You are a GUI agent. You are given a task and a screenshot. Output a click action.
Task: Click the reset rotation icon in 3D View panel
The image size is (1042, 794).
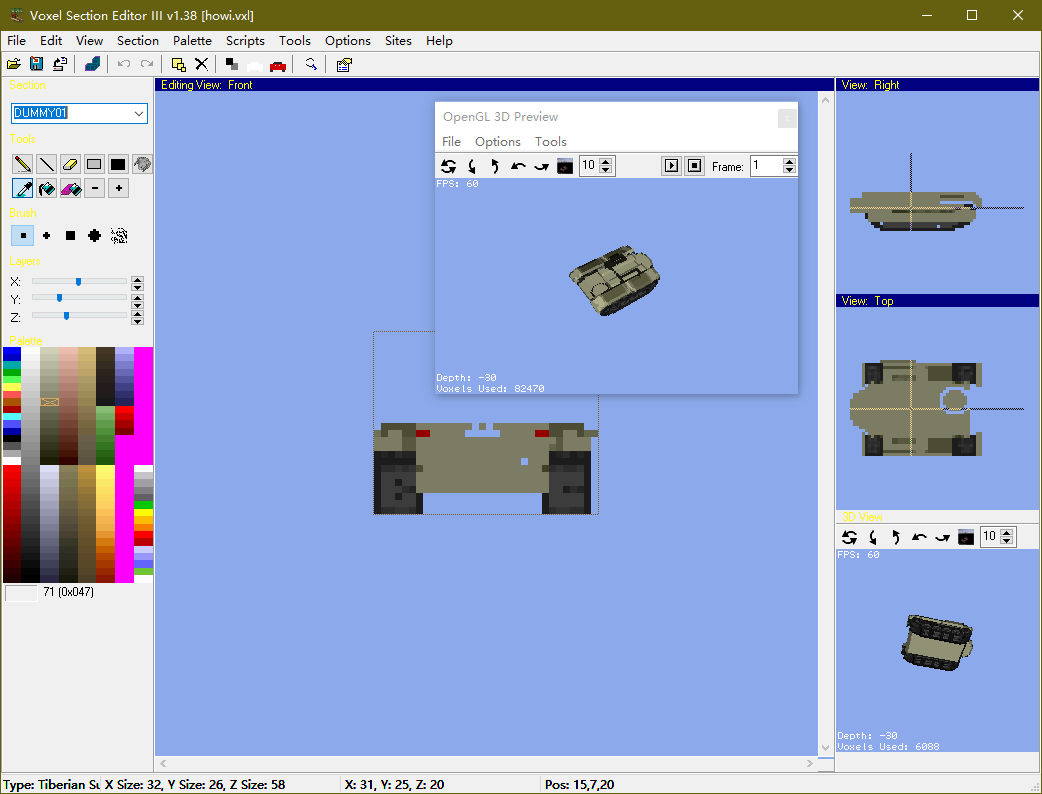tap(849, 537)
